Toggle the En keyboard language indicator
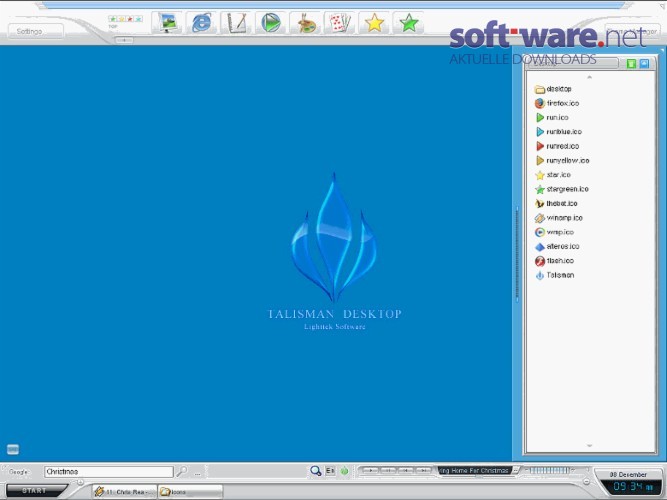This screenshot has width=667, height=500. [330, 471]
